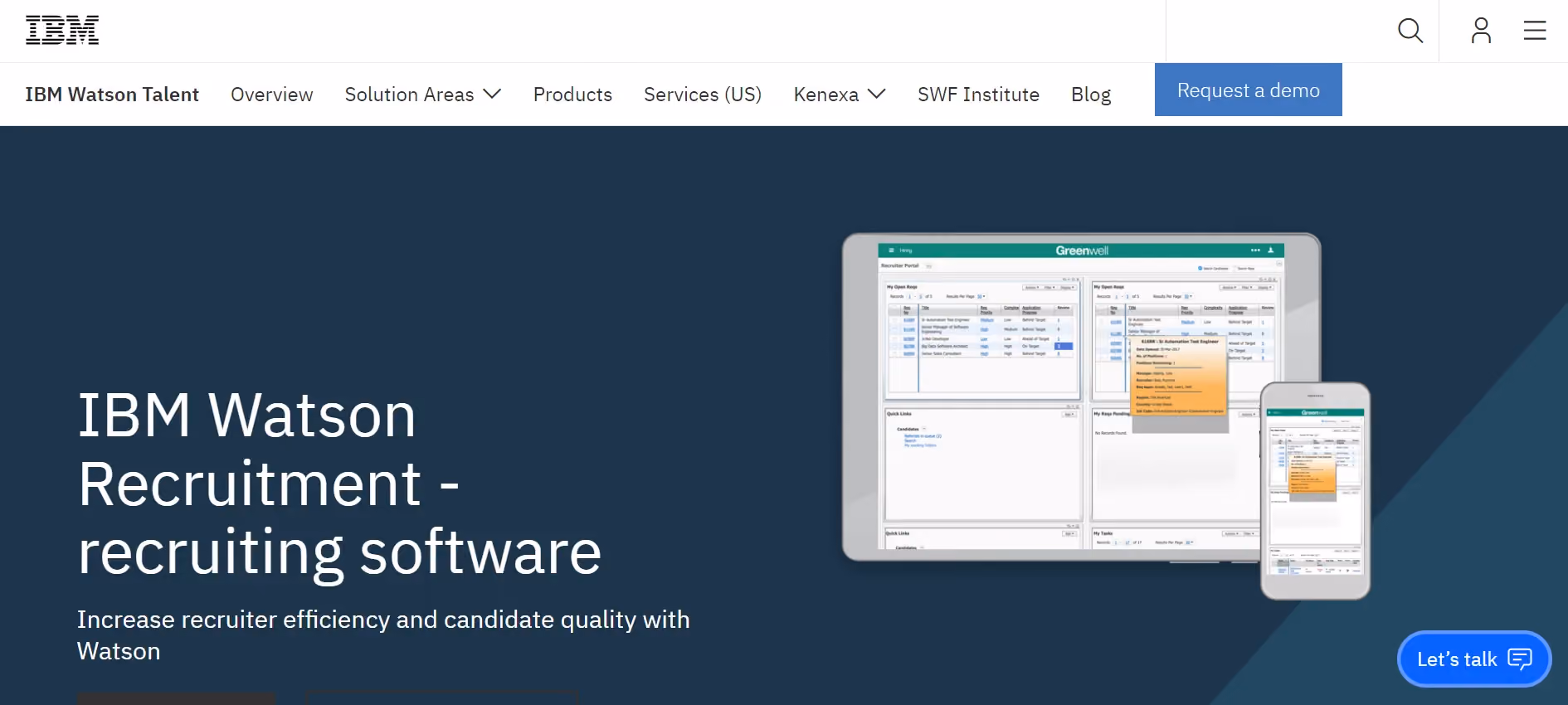Open the search magnifier icon
Viewport: 1568px width, 705px height.
tap(1410, 31)
